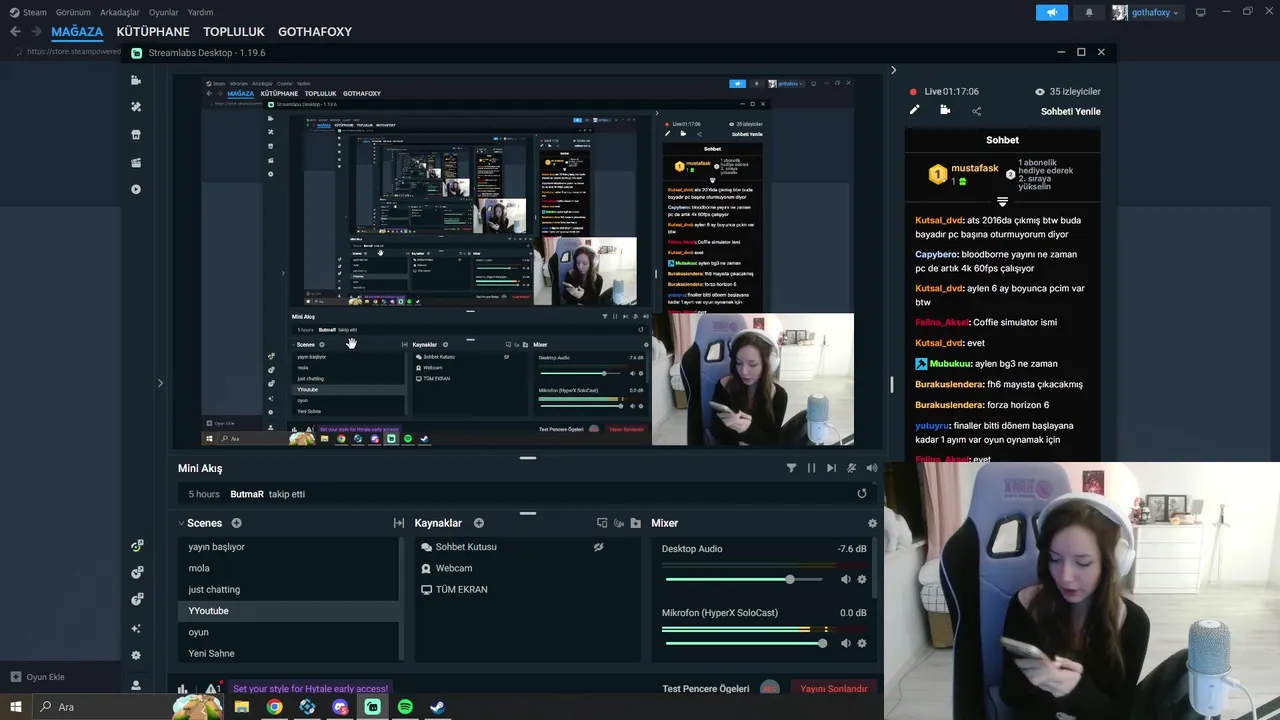
Task: Adjust the Desktop Audio volume slider
Action: pos(744,579)
